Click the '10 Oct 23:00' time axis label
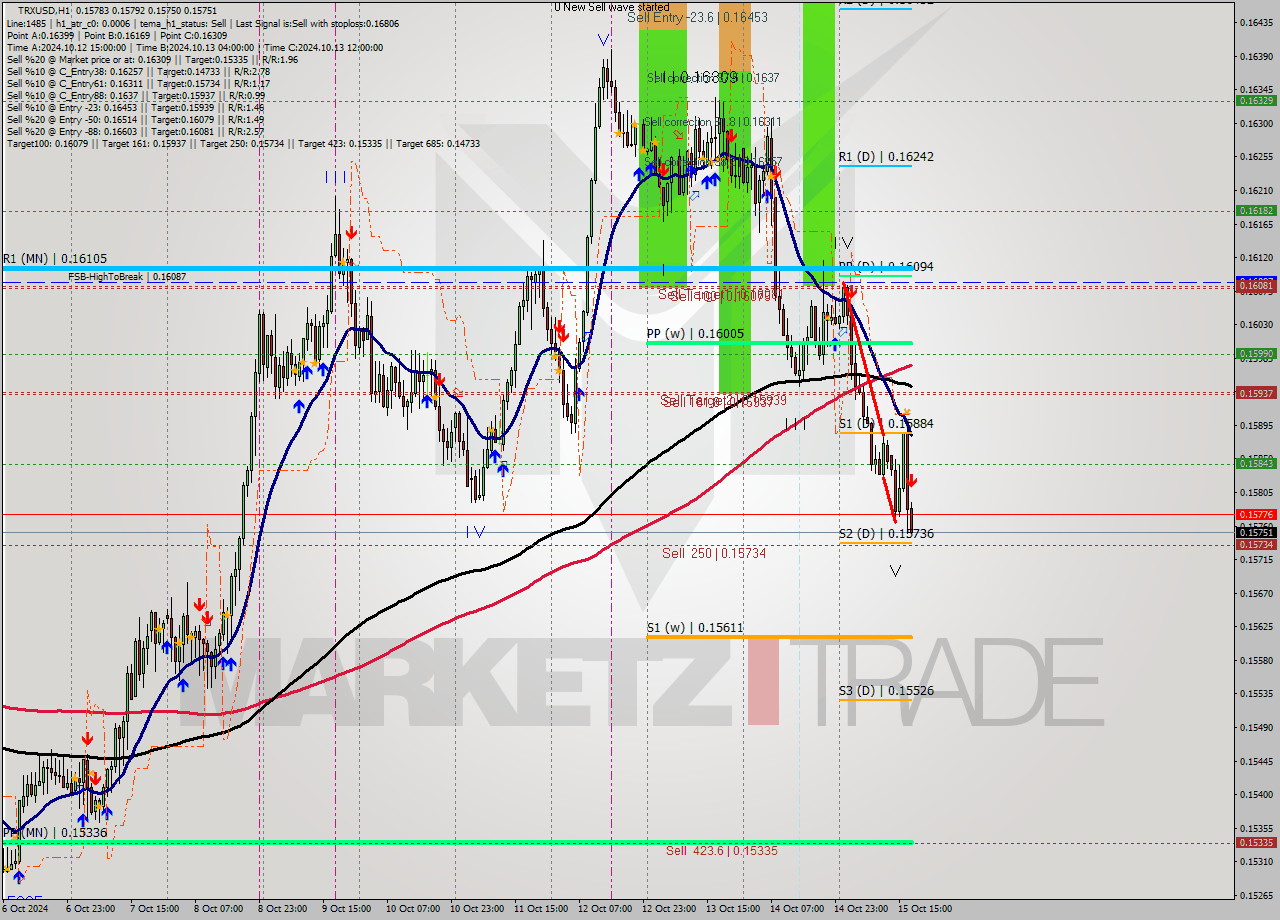The image size is (1280, 920). point(475,909)
